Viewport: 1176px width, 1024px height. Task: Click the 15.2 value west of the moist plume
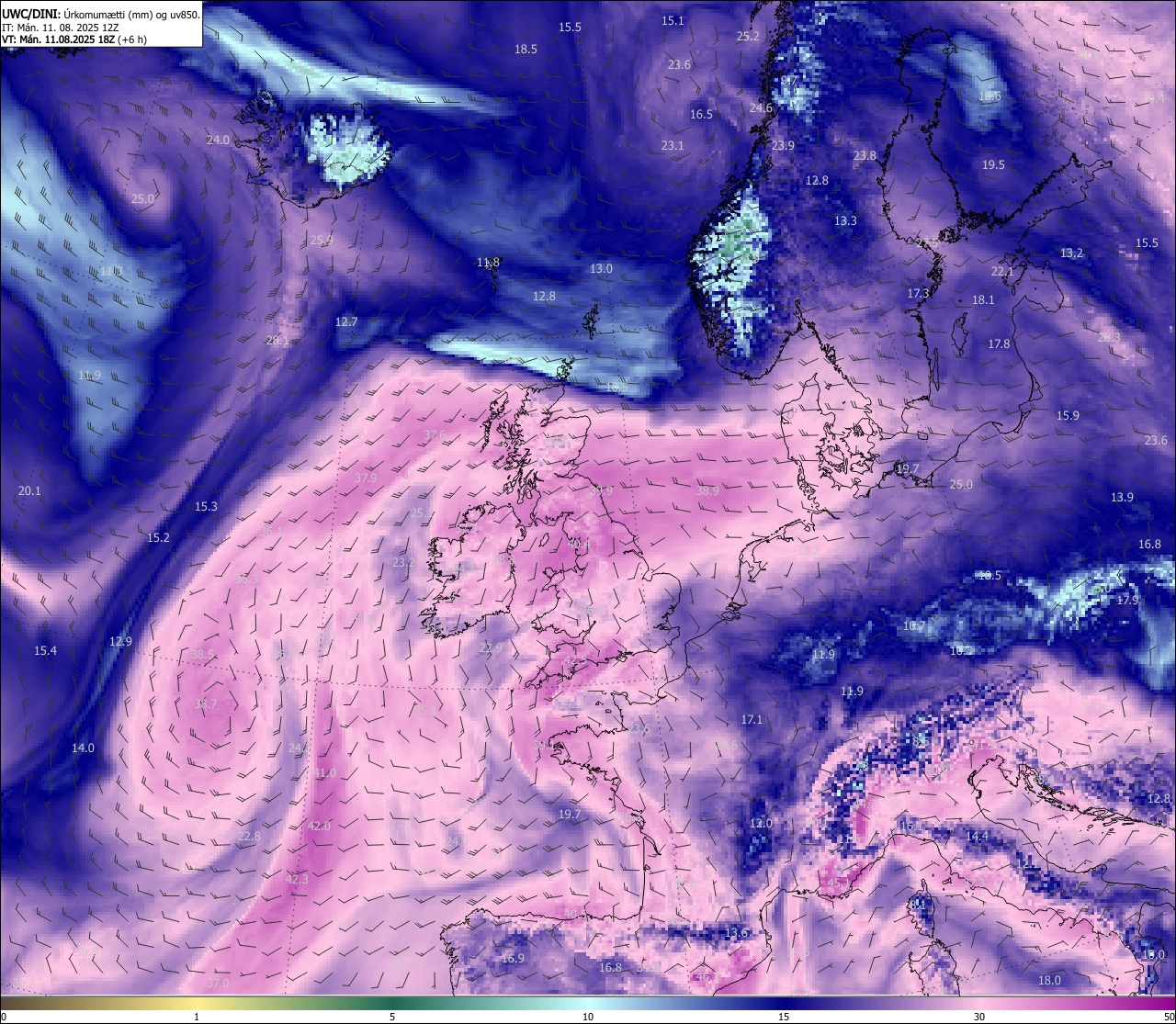pyautogui.click(x=158, y=538)
